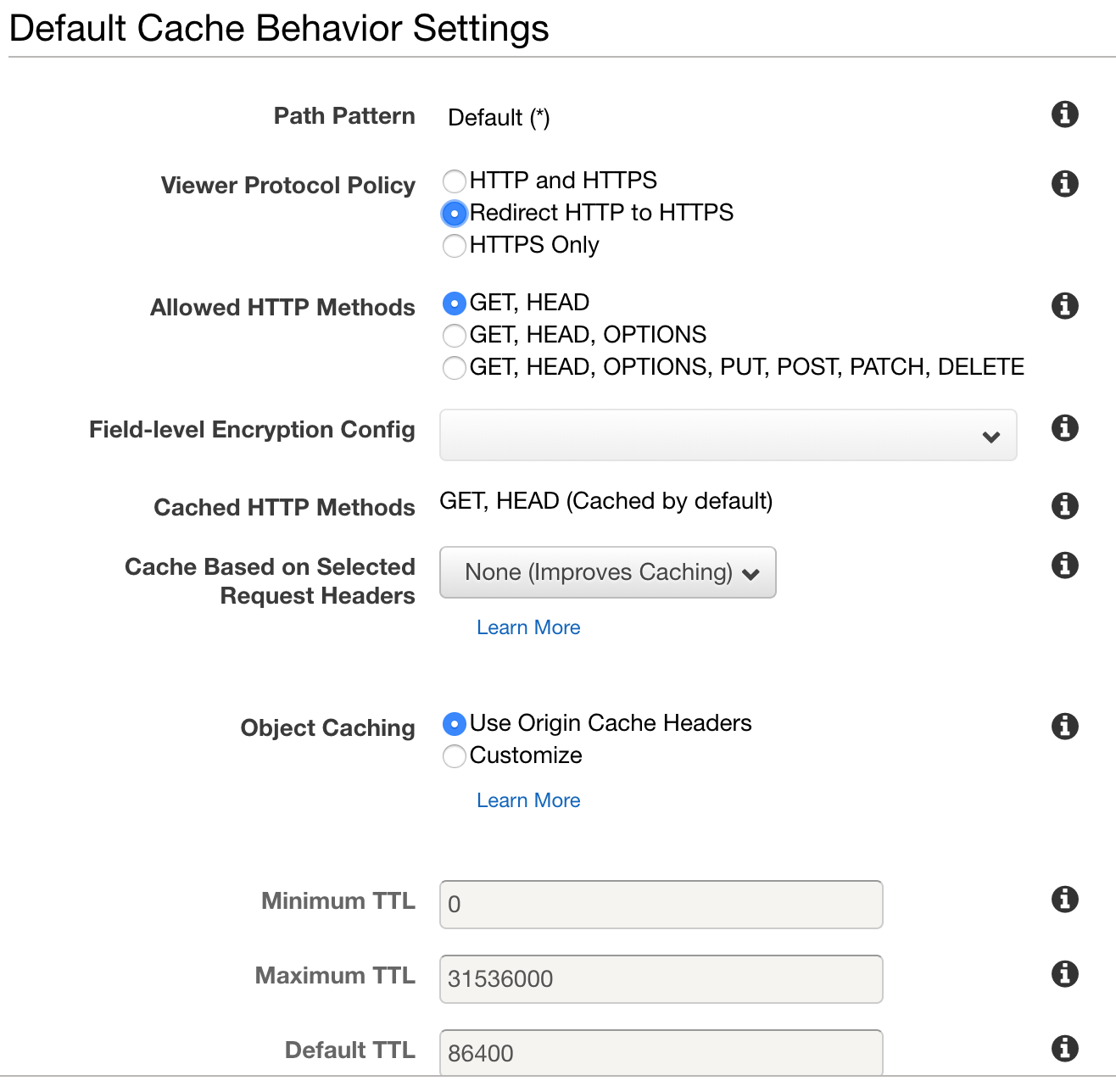Viewport: 1116px width, 1092px height.
Task: Open info for Cache Based on Request Headers
Action: (x=1064, y=565)
